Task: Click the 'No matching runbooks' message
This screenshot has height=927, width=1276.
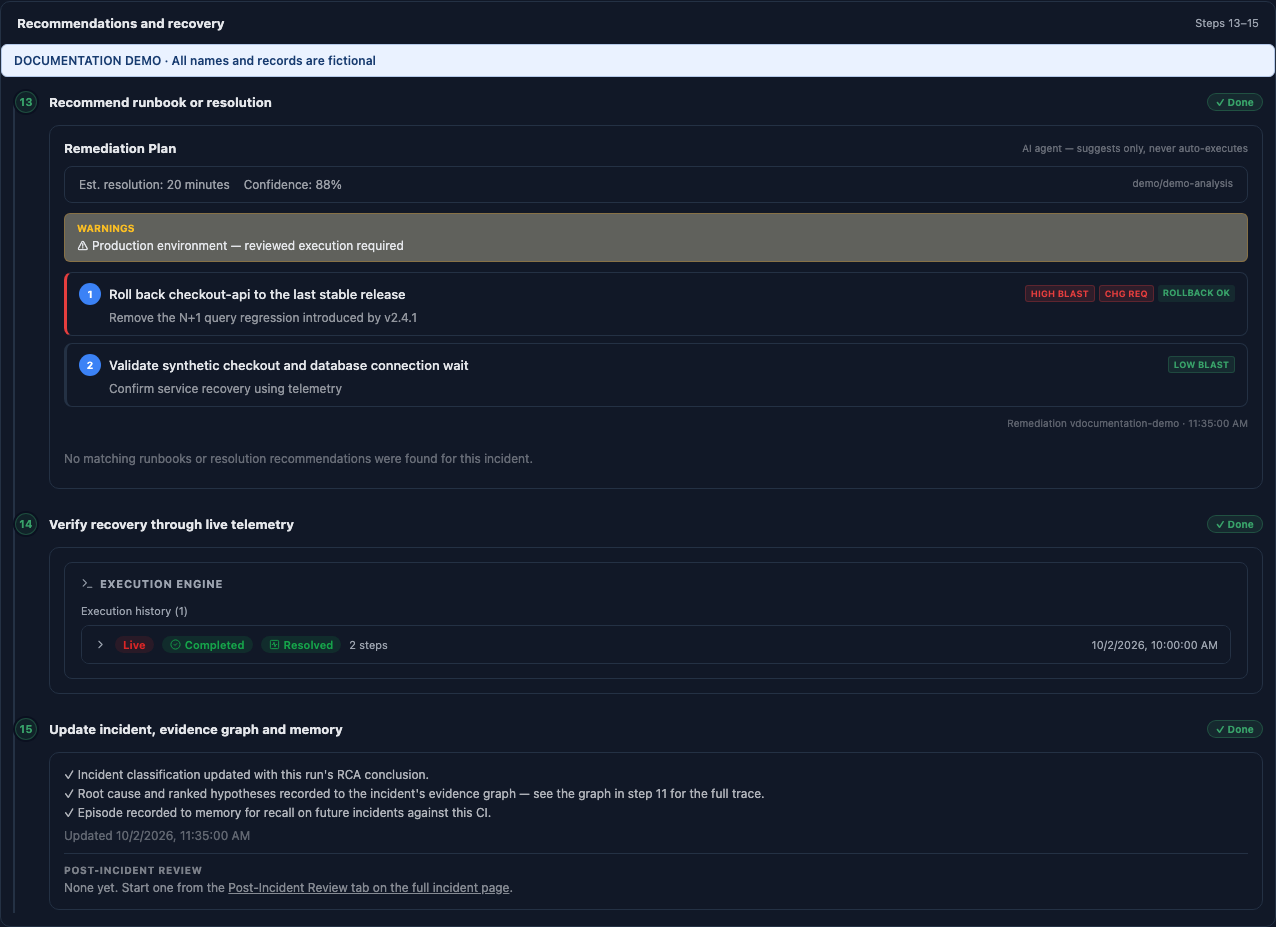Action: pos(298,458)
